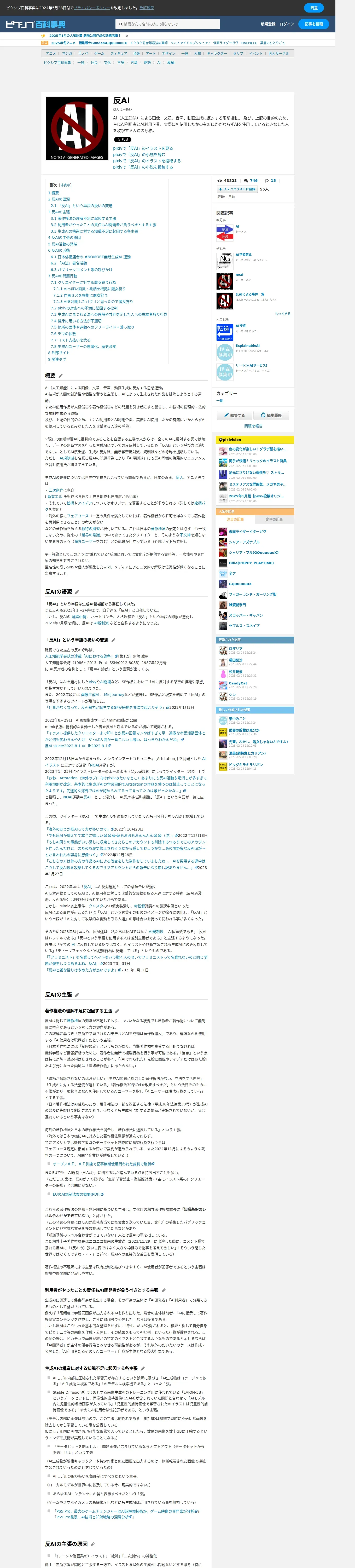This screenshot has height=1568, width=355.
Task: Edit the 反AIの語源 section pencil icon
Action: pos(77,592)
